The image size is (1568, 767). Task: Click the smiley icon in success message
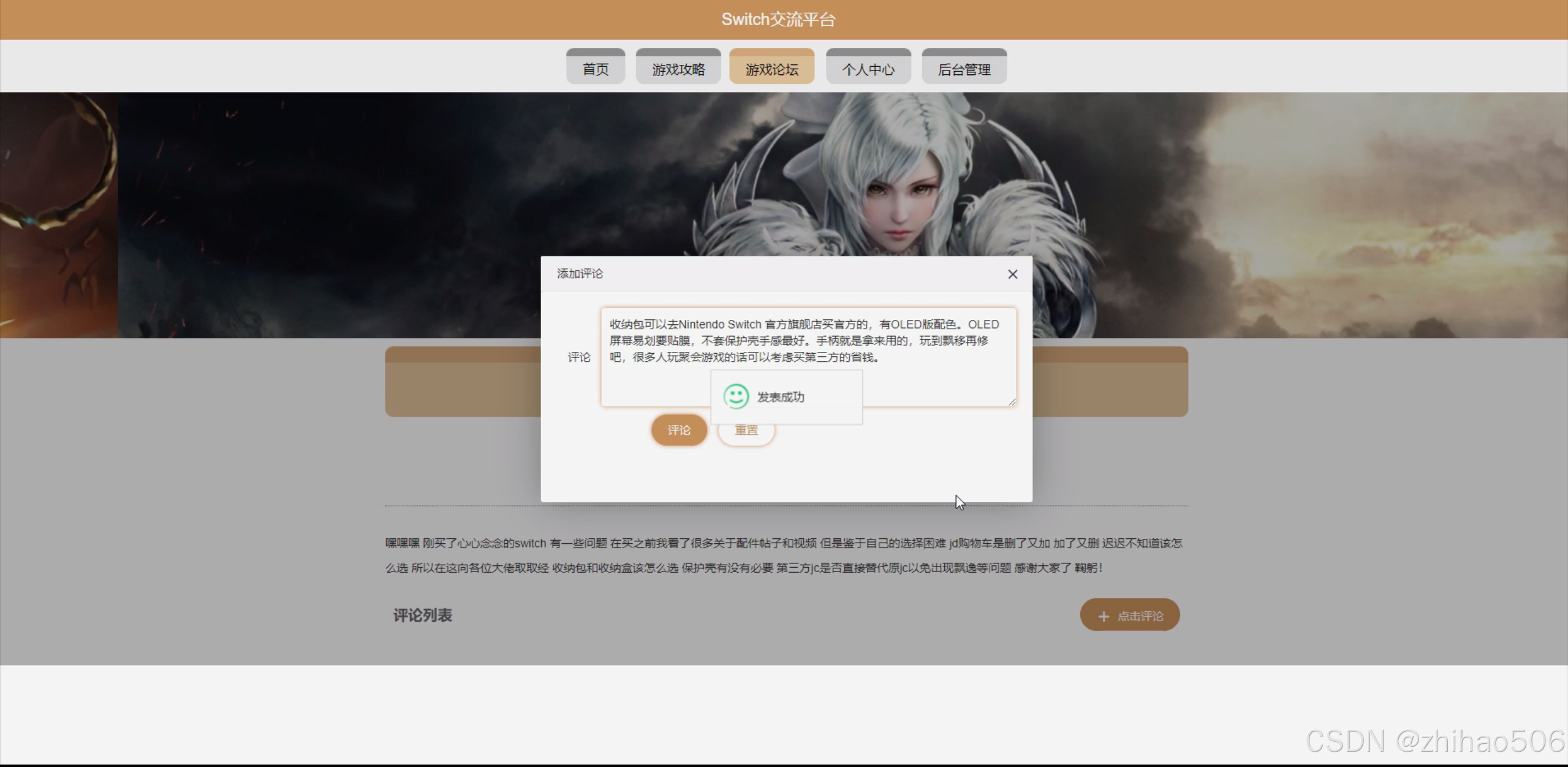tap(736, 396)
